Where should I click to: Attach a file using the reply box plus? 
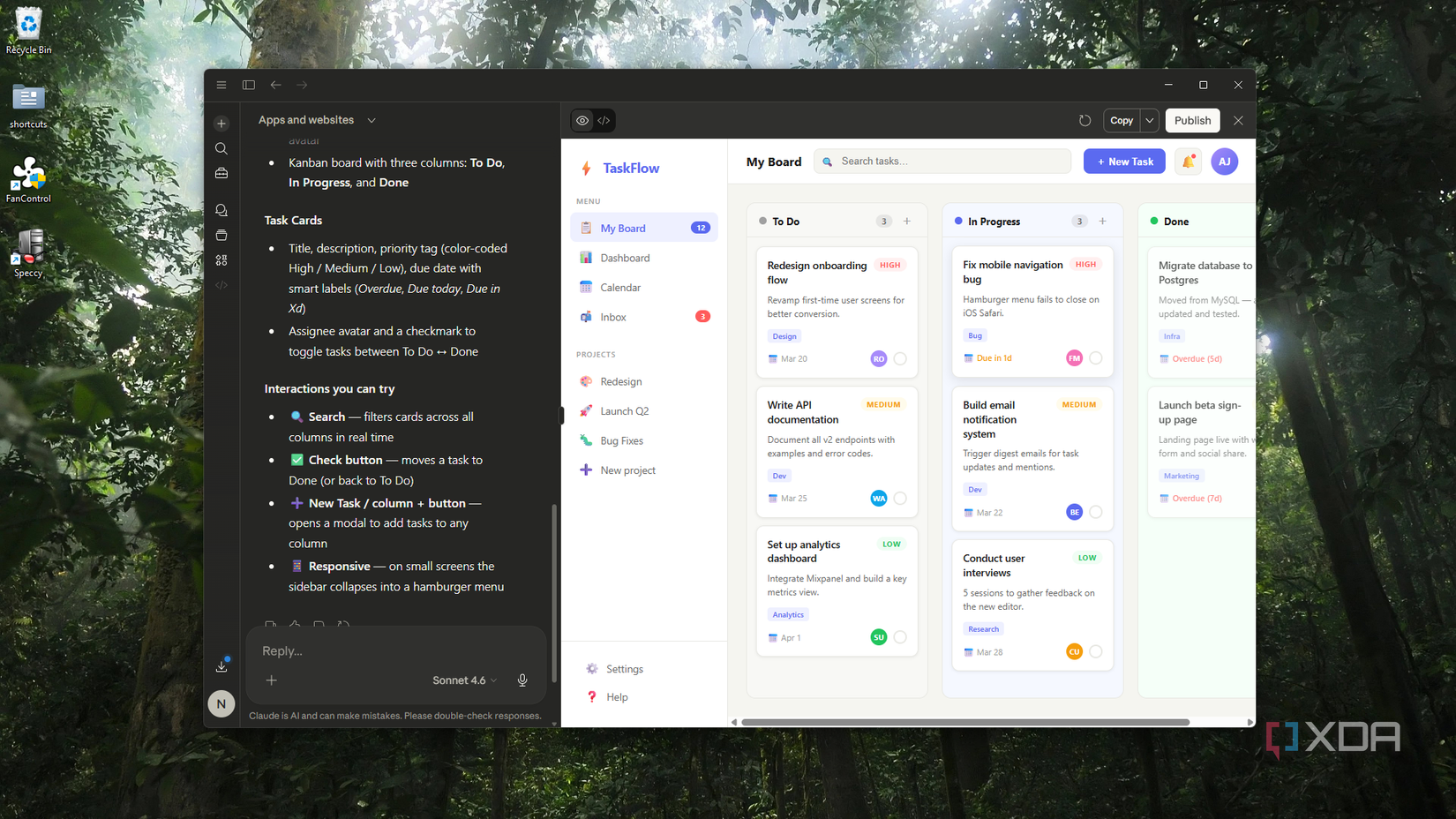click(272, 680)
